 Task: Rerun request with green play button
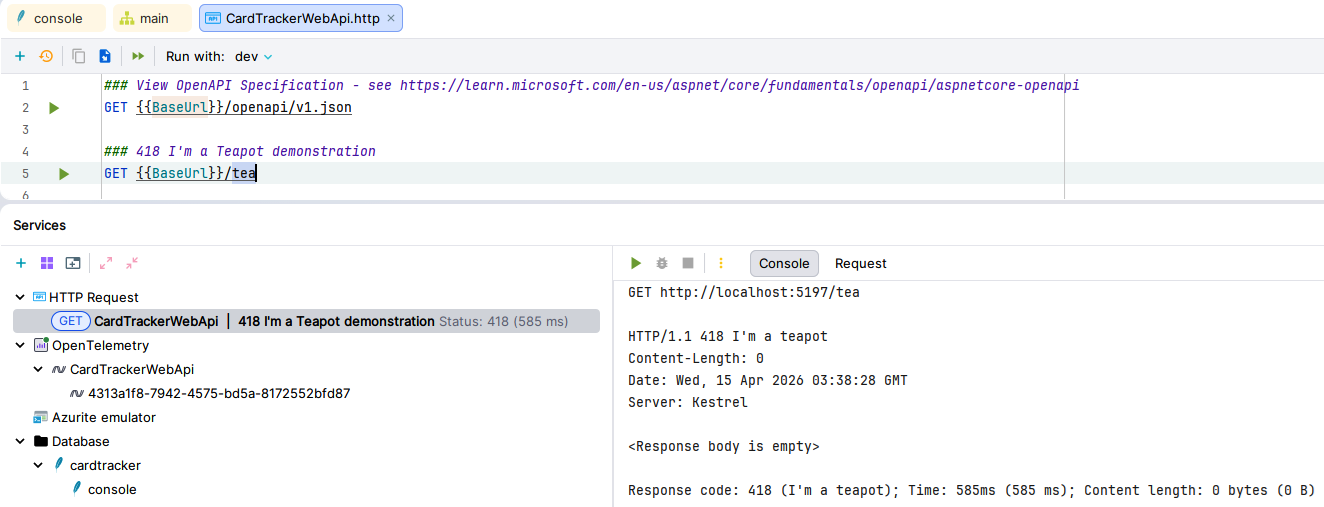[x=635, y=263]
